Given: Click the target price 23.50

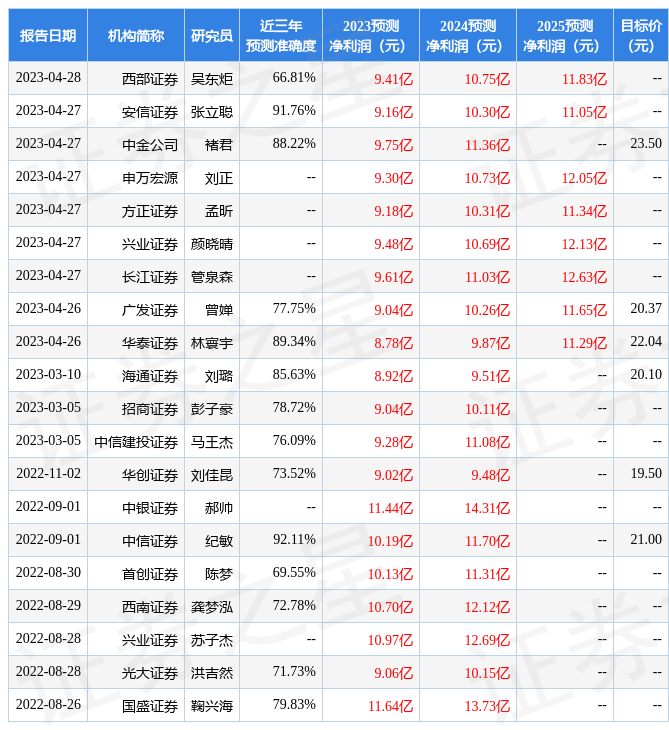Looking at the screenshot, I should click(646, 143).
